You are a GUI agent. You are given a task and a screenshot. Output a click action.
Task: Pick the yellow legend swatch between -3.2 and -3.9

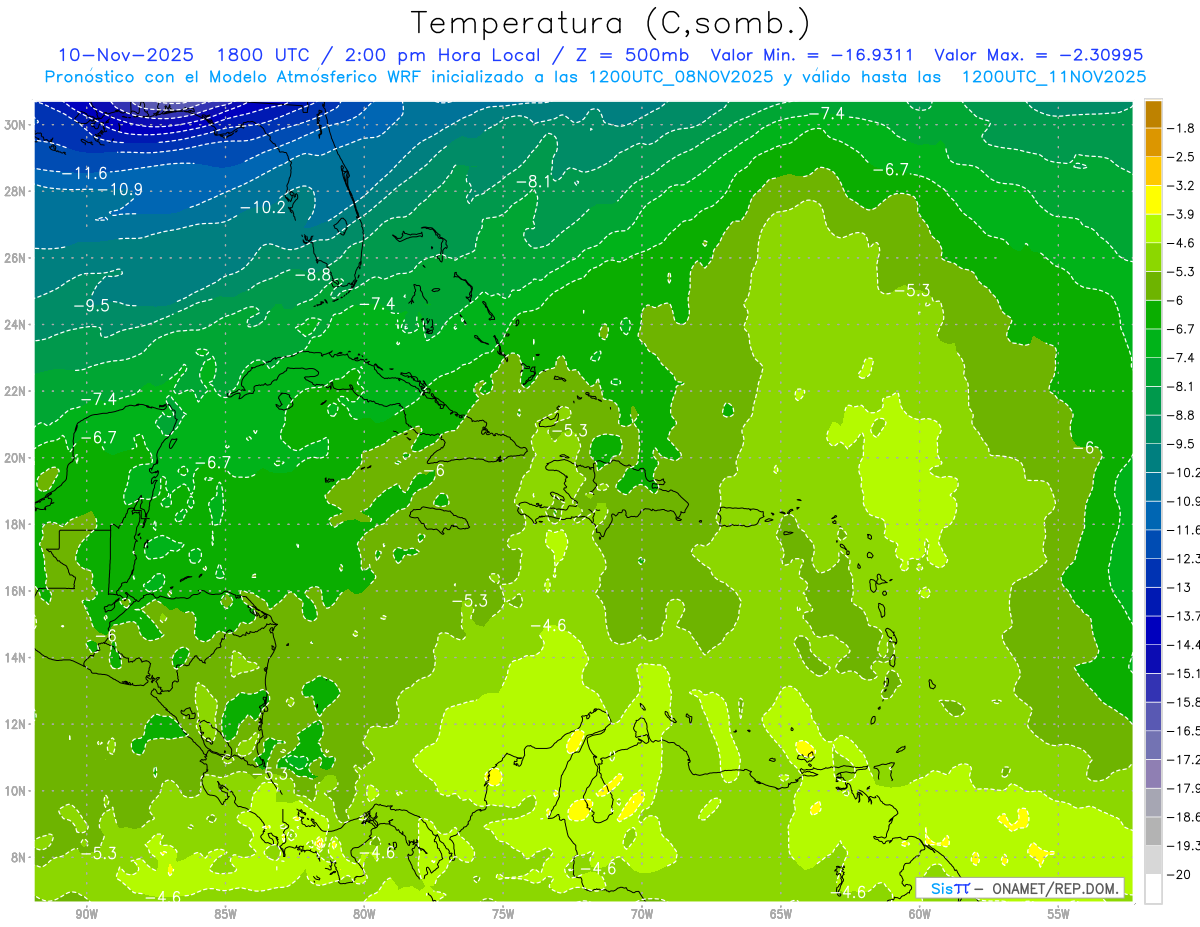pyautogui.click(x=1153, y=200)
